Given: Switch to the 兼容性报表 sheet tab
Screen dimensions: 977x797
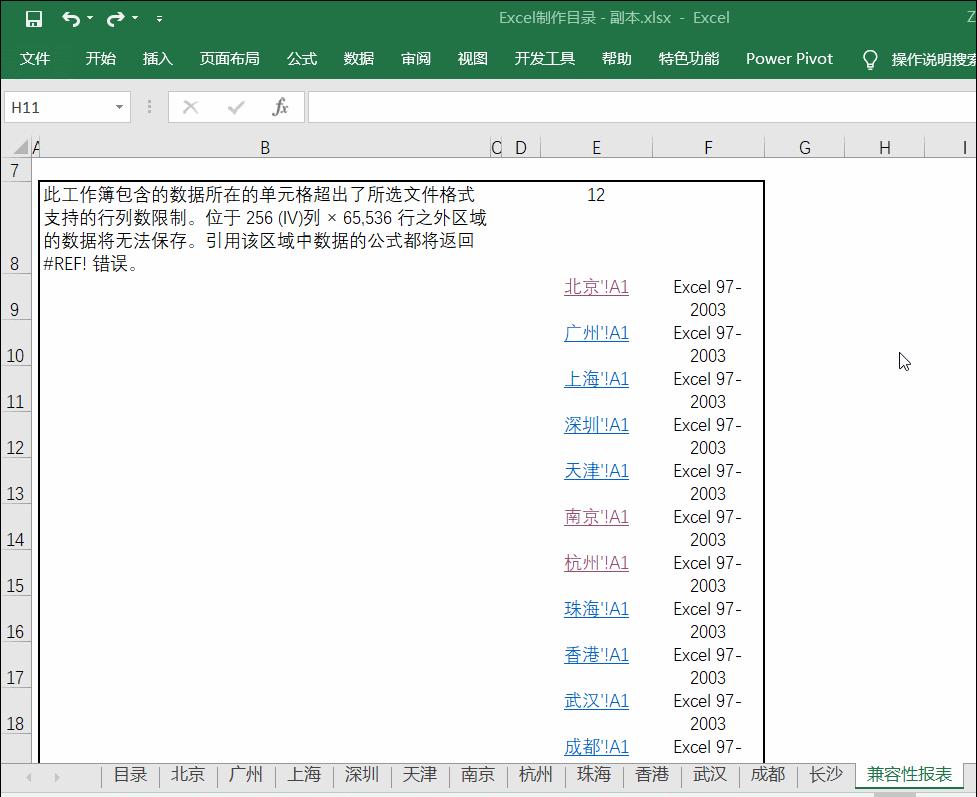Looking at the screenshot, I should coord(909,774).
